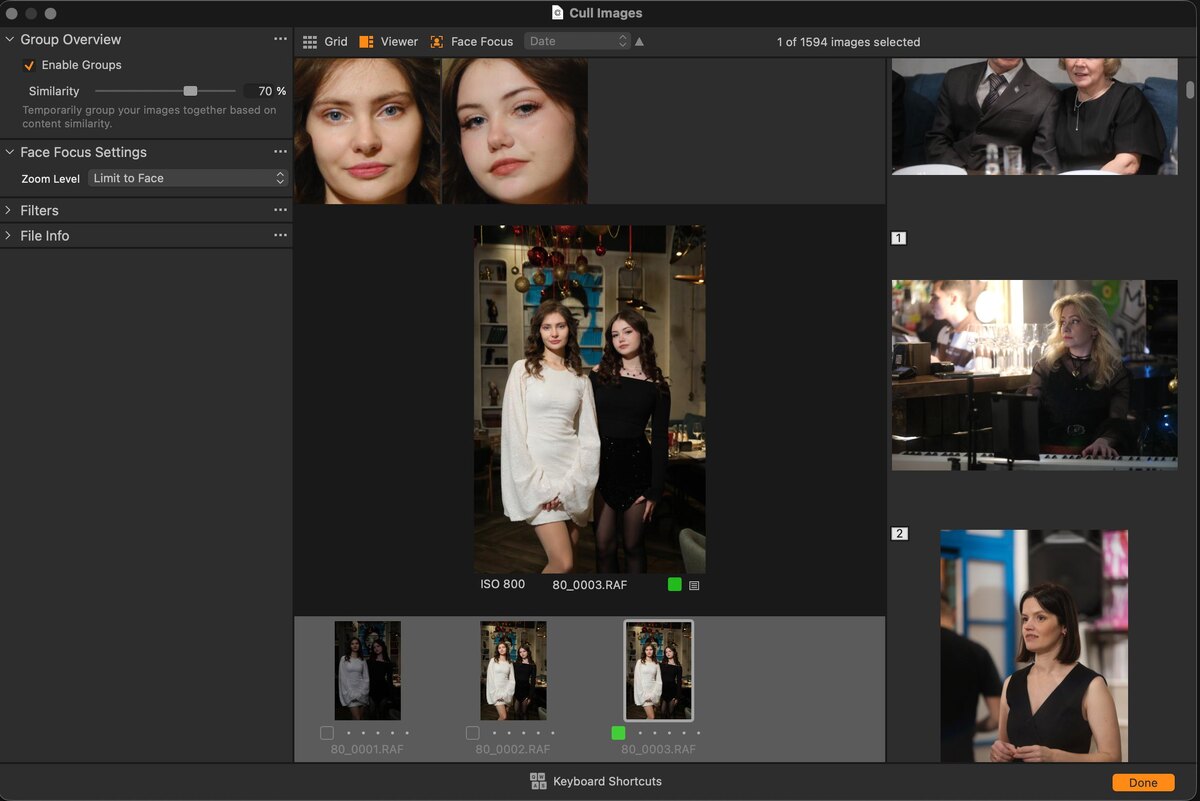Viewport: 1200px width, 801px height.
Task: Open Group Overview options ellipsis
Action: pyautogui.click(x=280, y=39)
